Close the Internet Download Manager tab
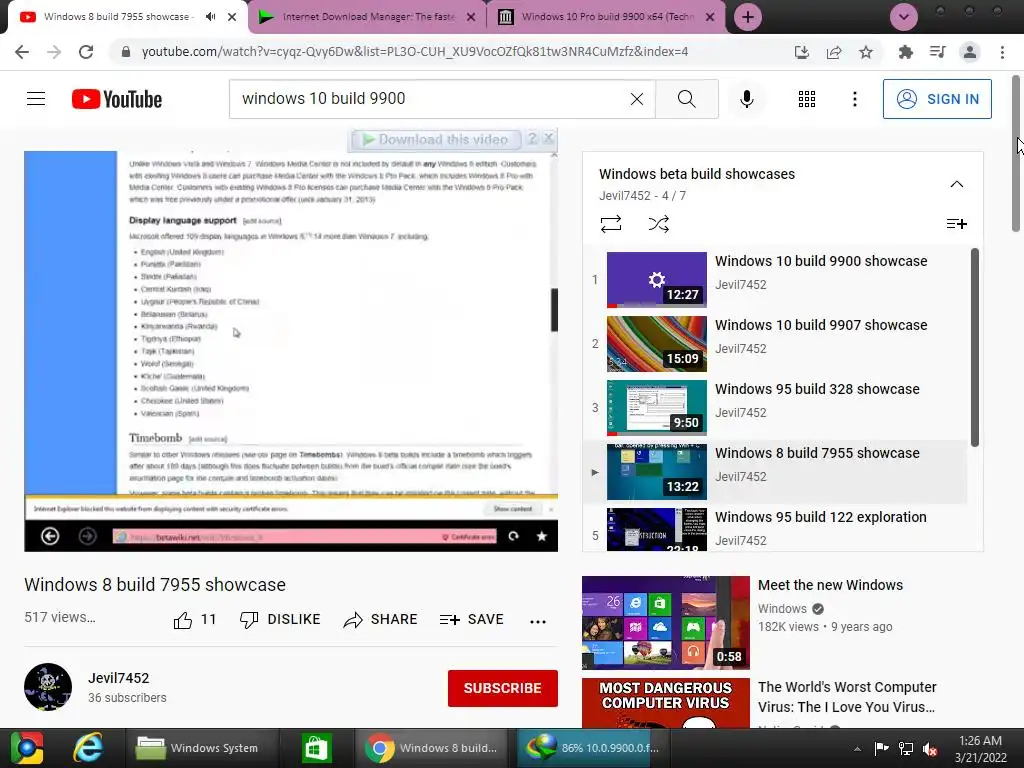Viewport: 1024px width, 768px height. click(x=471, y=17)
